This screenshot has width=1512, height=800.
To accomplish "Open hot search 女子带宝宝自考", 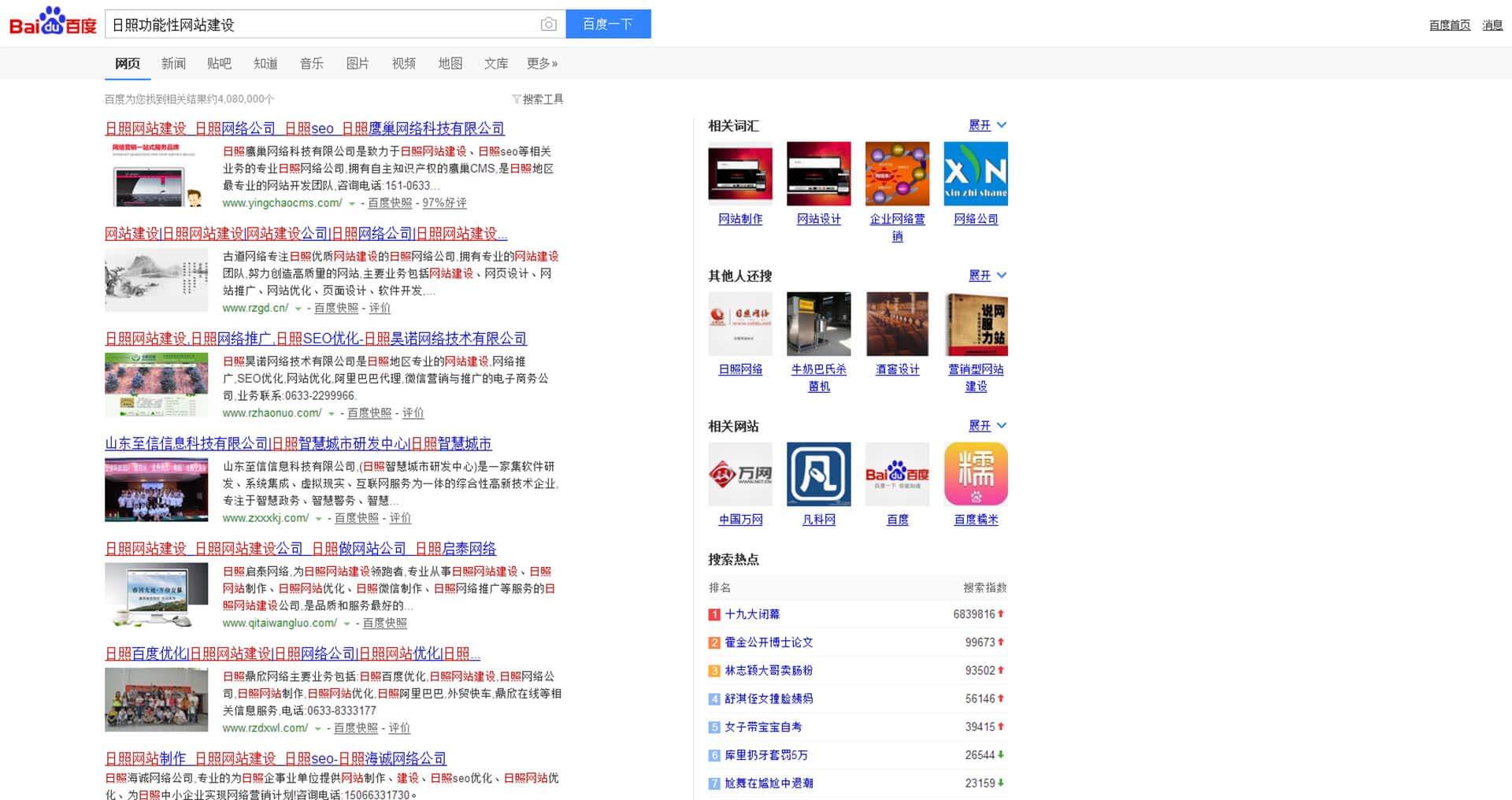I will [763, 727].
